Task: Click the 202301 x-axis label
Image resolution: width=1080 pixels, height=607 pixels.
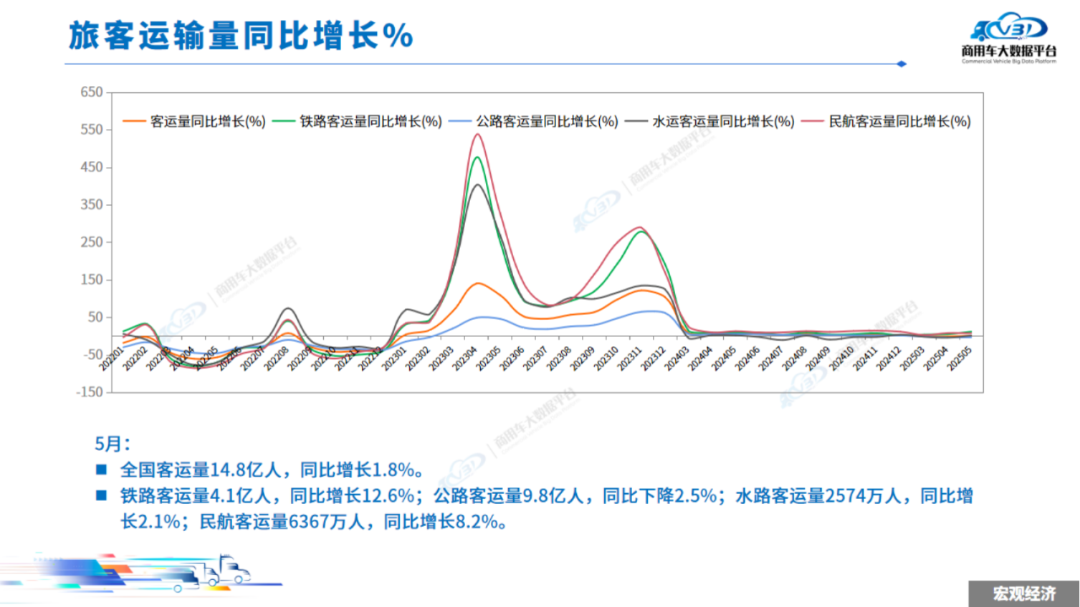Action: (x=394, y=358)
